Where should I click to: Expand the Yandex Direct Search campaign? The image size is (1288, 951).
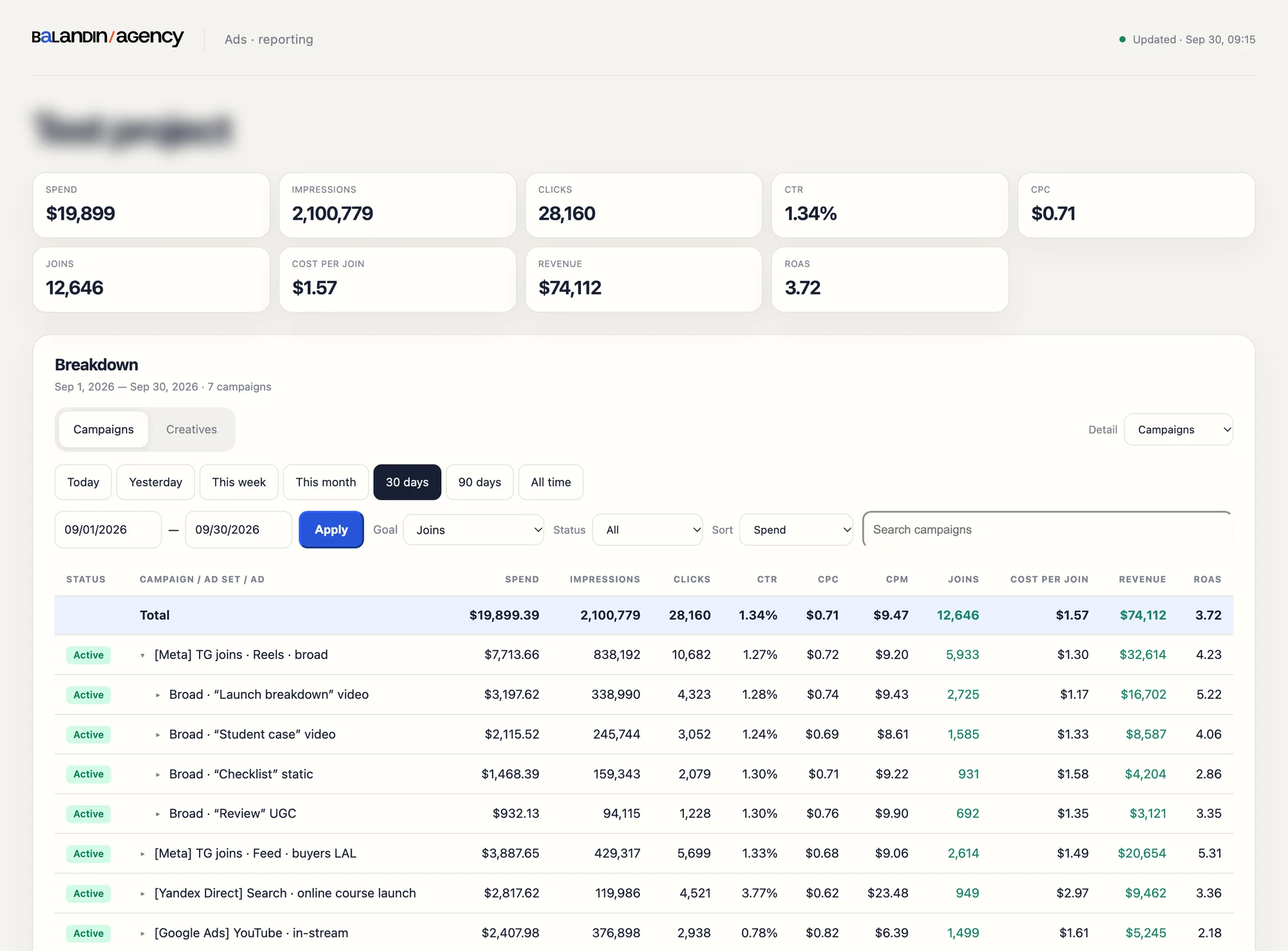point(143,894)
